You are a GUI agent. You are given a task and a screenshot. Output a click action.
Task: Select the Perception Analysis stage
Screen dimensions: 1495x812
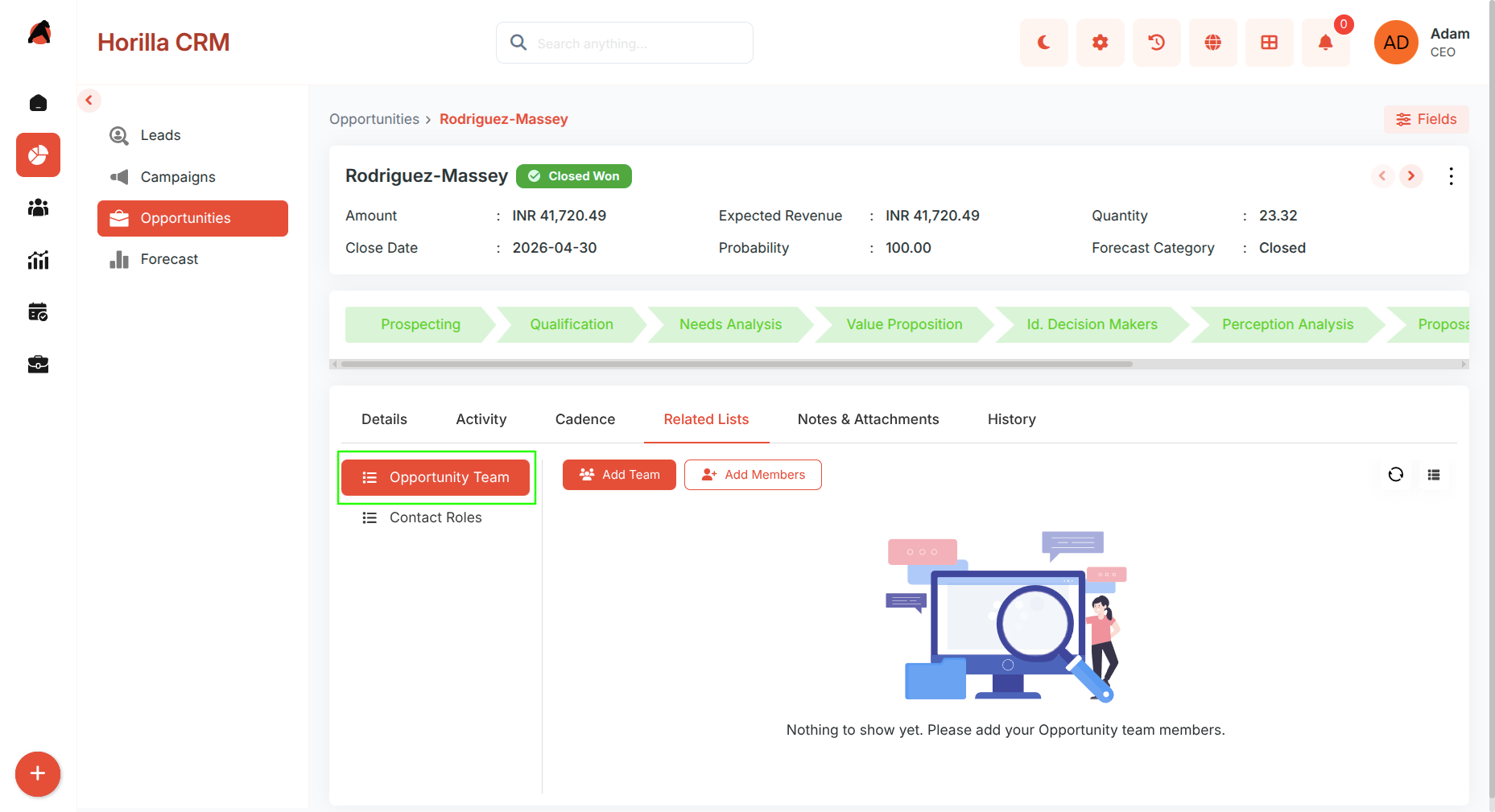tap(1287, 324)
